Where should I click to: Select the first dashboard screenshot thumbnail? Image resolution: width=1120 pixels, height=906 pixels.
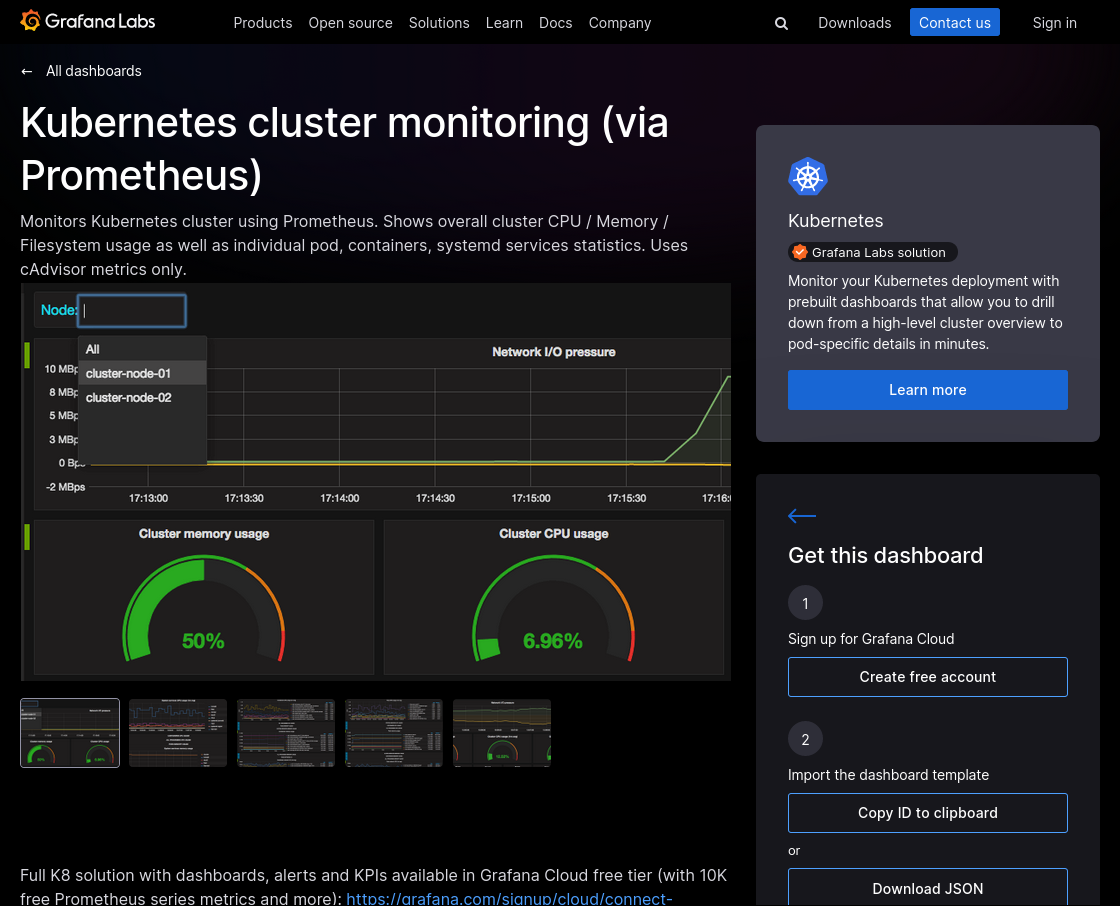[x=70, y=733]
